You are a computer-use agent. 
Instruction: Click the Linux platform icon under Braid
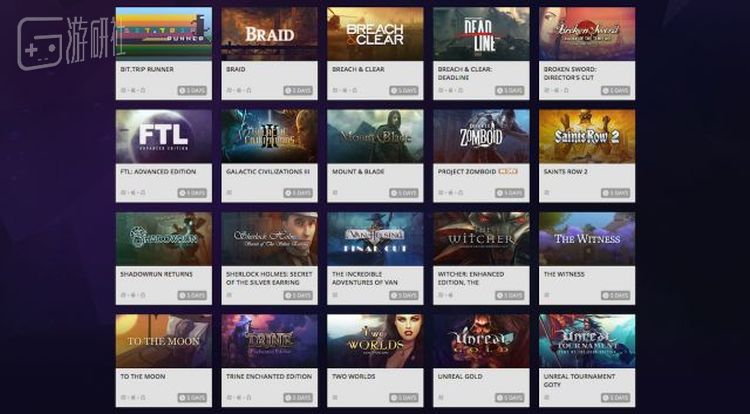[x=249, y=90]
